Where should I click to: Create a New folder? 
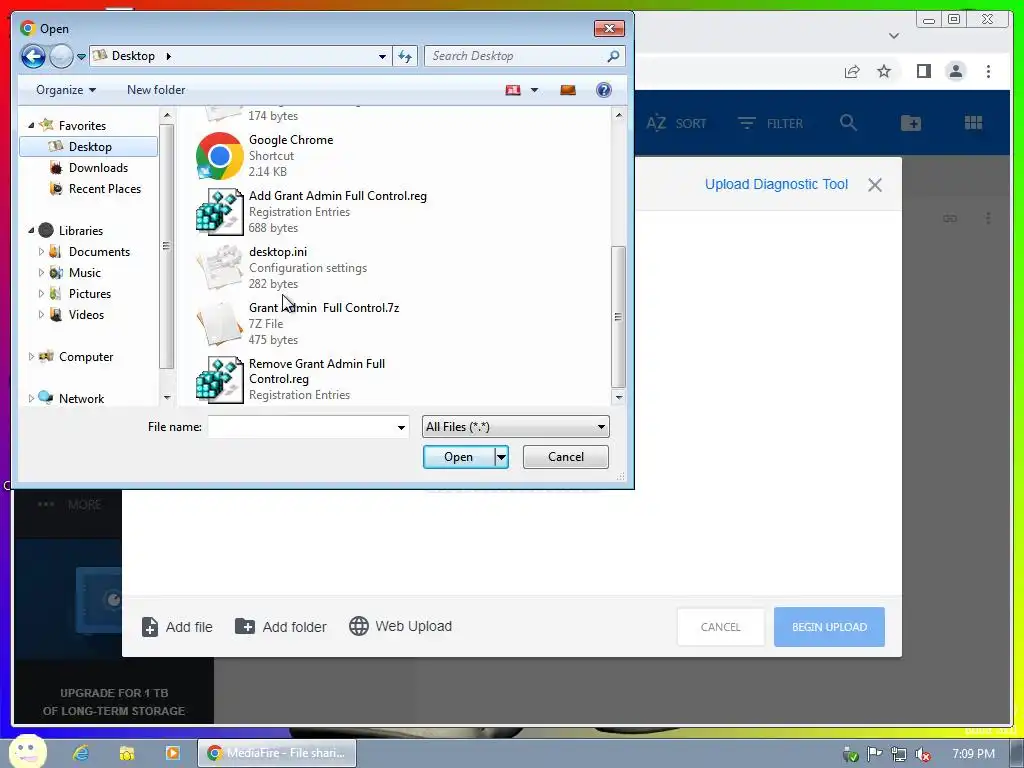point(155,90)
